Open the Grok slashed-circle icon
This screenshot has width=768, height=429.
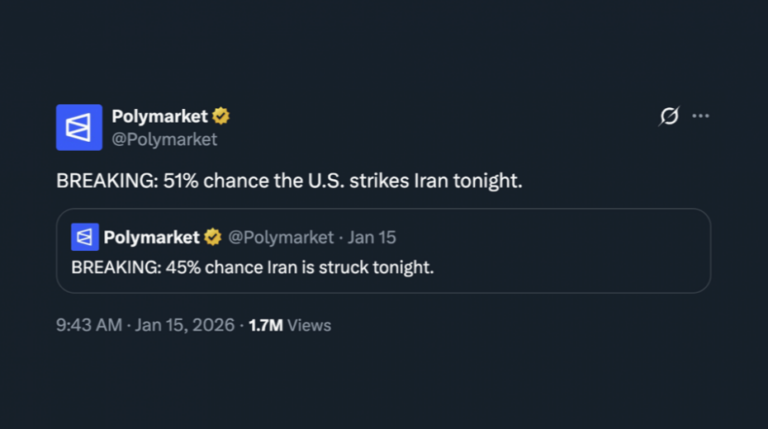tap(669, 116)
